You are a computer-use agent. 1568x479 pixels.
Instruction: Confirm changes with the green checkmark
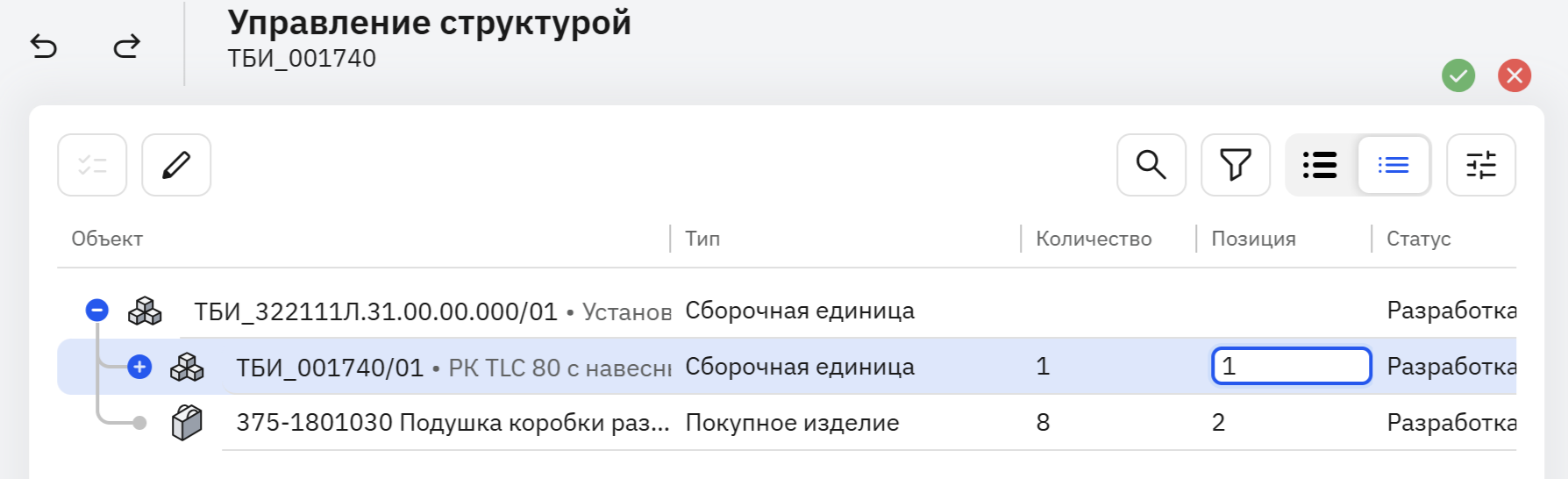coord(1458,75)
